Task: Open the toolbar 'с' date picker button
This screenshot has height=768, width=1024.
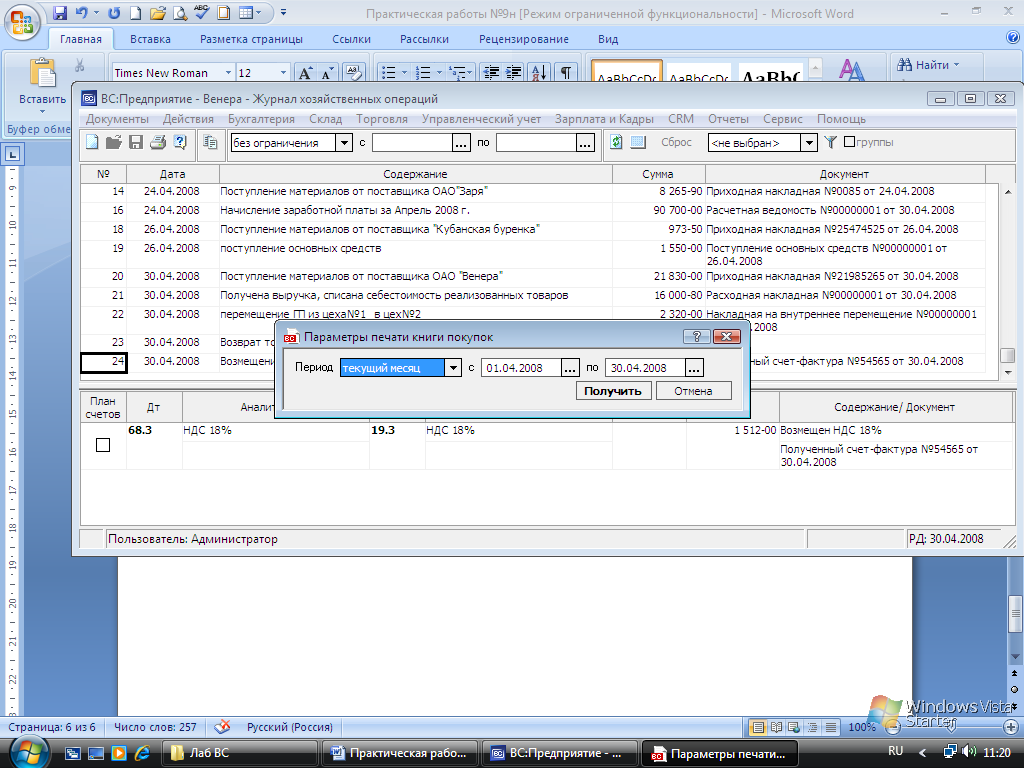Action: [x=461, y=142]
